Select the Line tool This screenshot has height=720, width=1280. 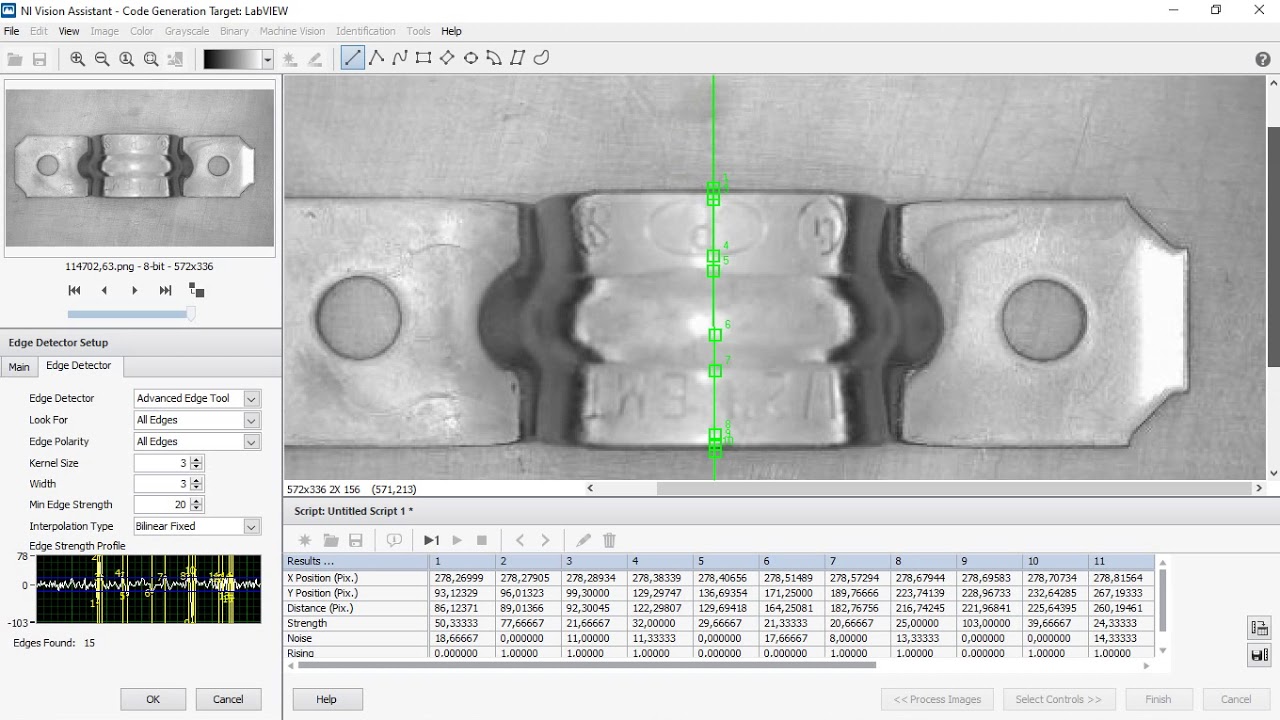(x=352, y=58)
